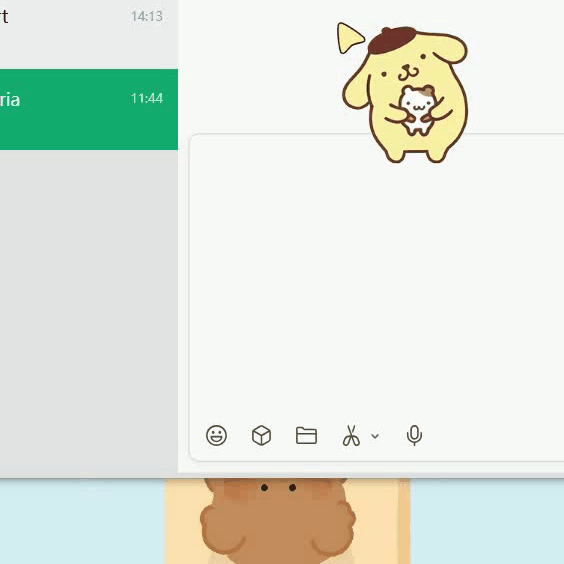Click the cube-shaped mini program icon
Viewport: 564px width, 564px height.
coord(261,436)
